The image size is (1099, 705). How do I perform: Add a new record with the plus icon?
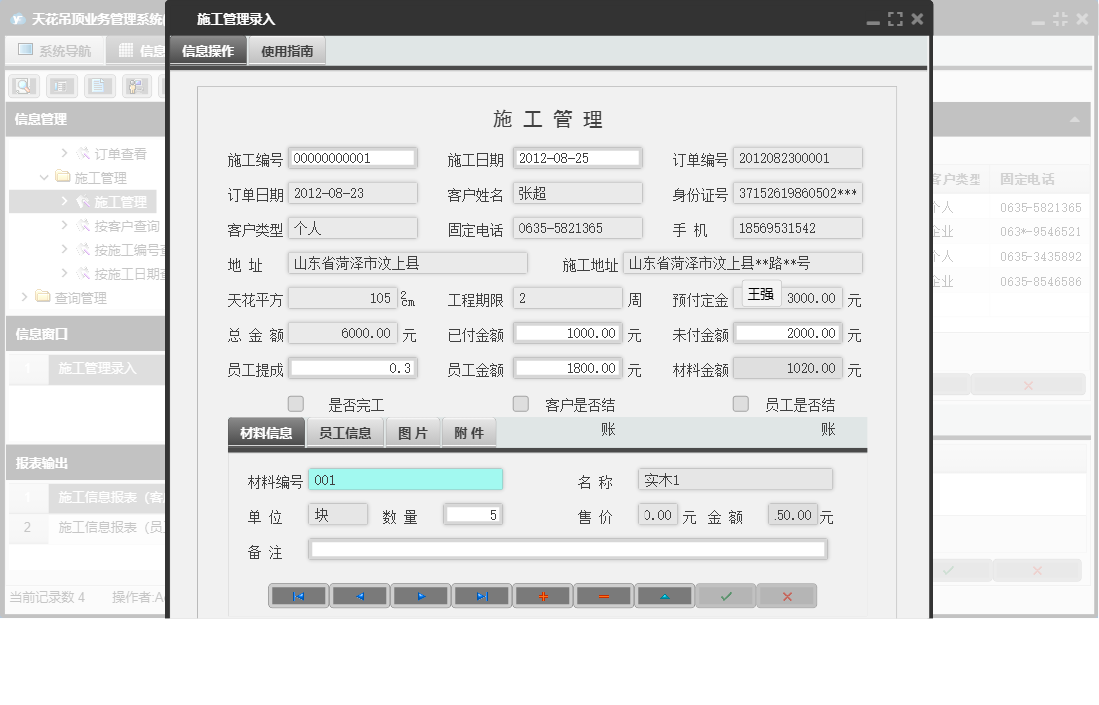point(543,595)
